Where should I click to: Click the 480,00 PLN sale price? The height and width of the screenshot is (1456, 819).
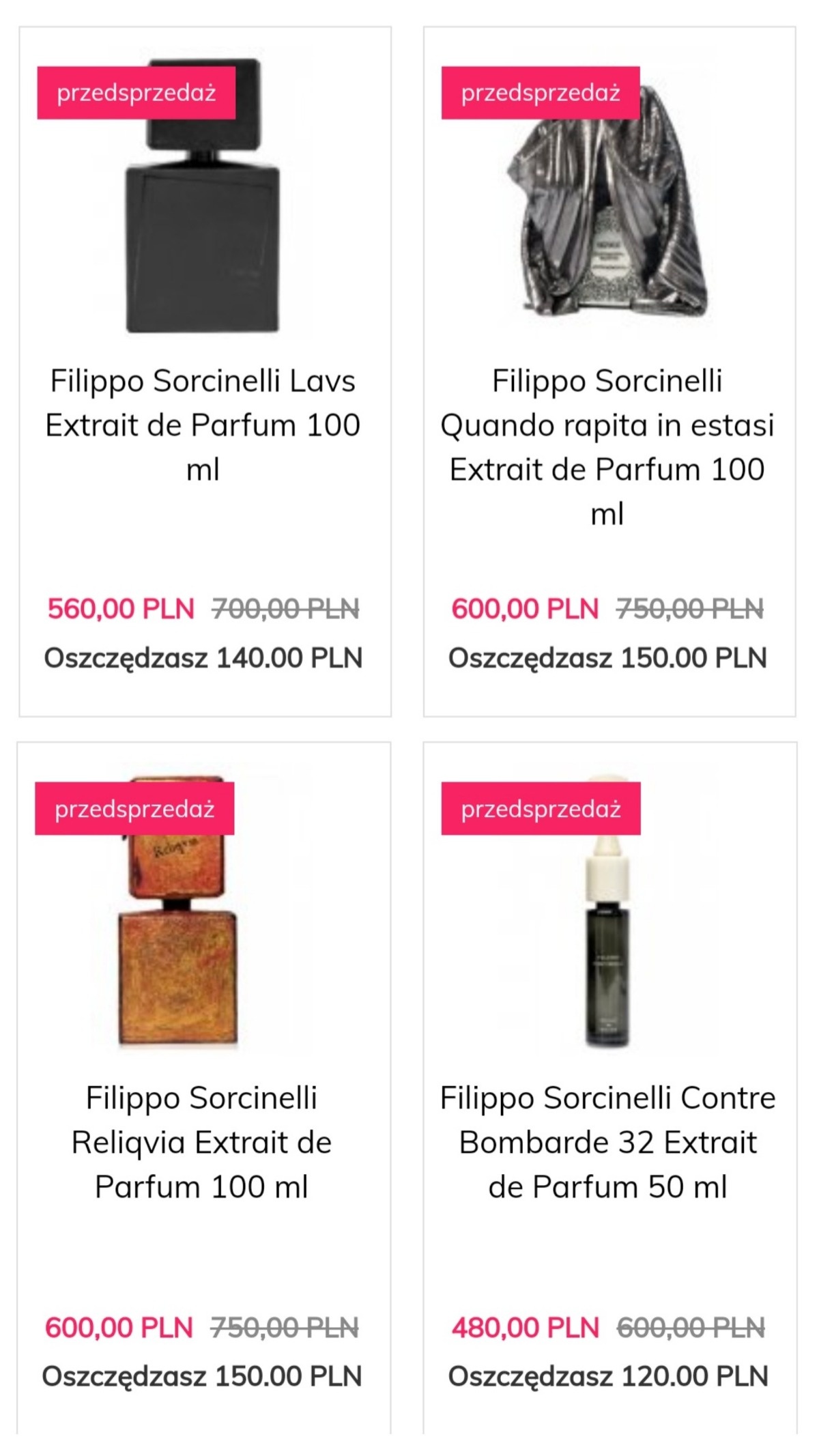525,1328
